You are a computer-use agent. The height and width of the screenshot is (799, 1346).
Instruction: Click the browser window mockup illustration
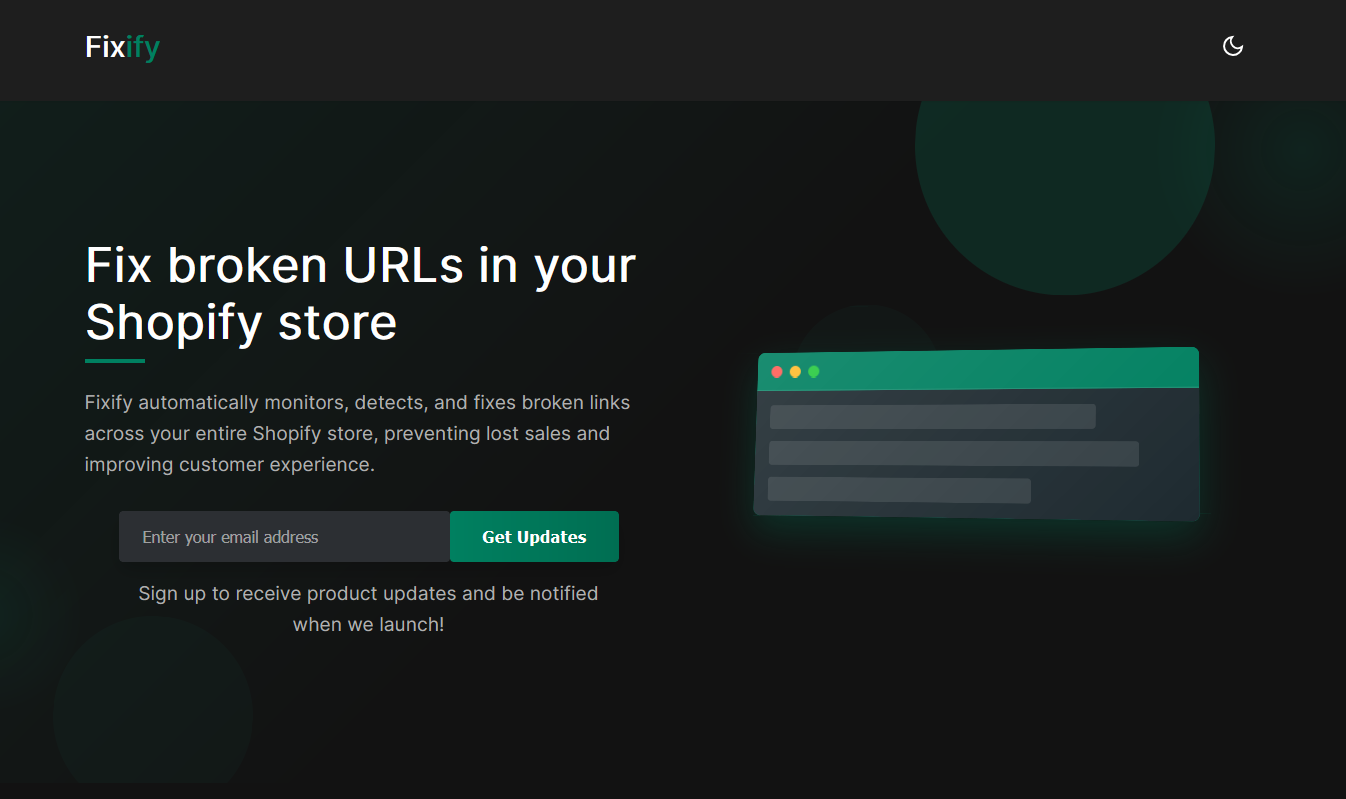977,434
